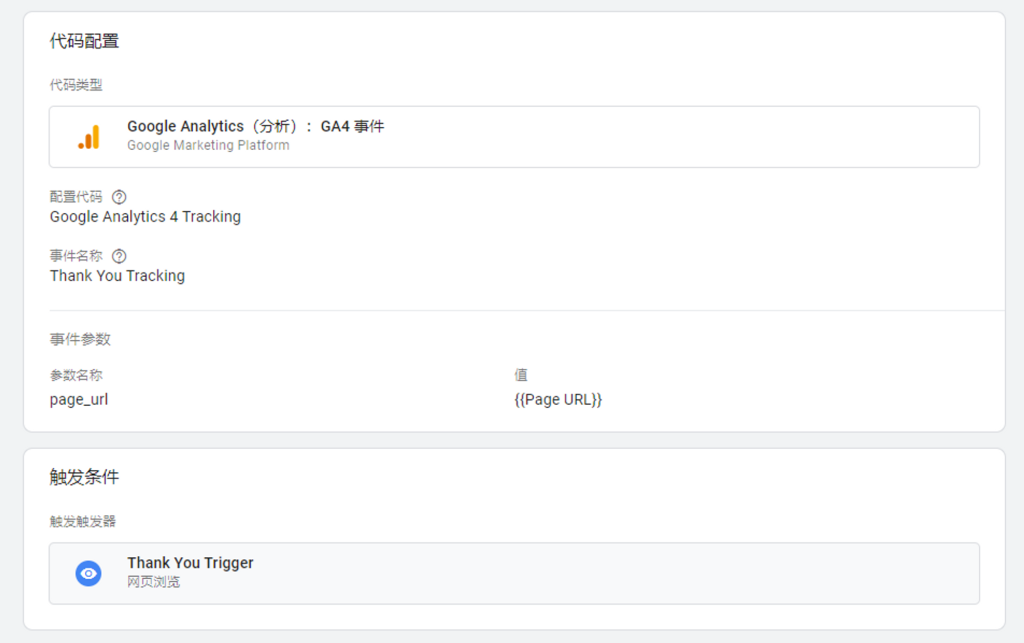This screenshot has width=1024, height=643.
Task: Click the 触发条件 section heading
Action: pos(84,477)
